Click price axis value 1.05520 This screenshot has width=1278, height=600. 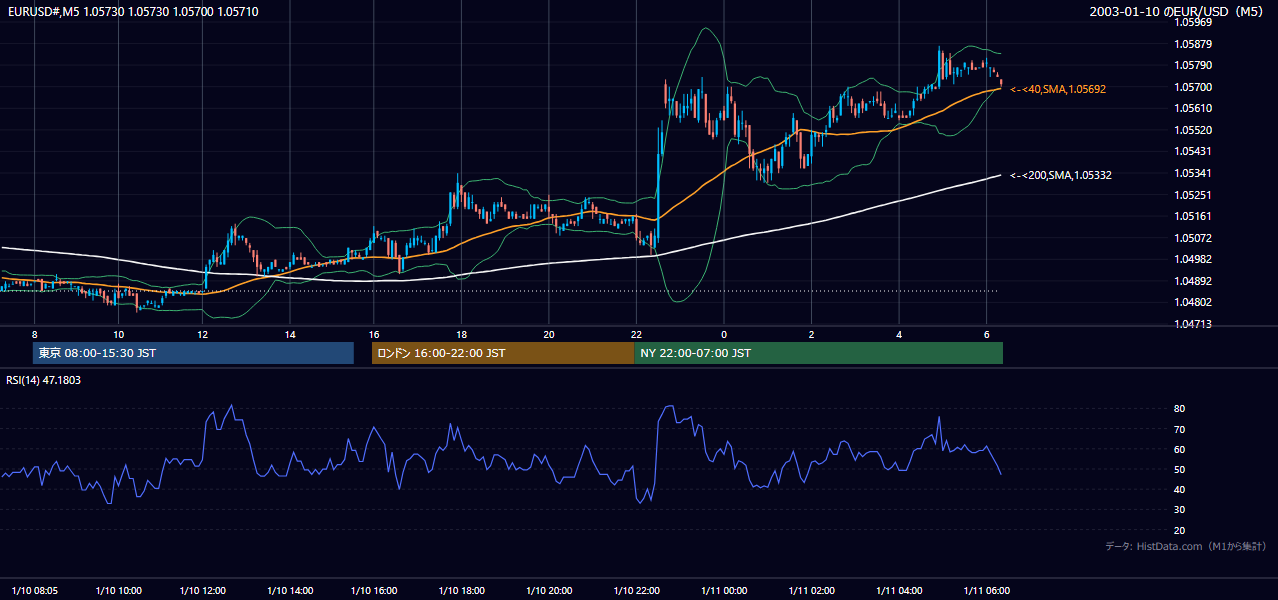coord(1193,130)
